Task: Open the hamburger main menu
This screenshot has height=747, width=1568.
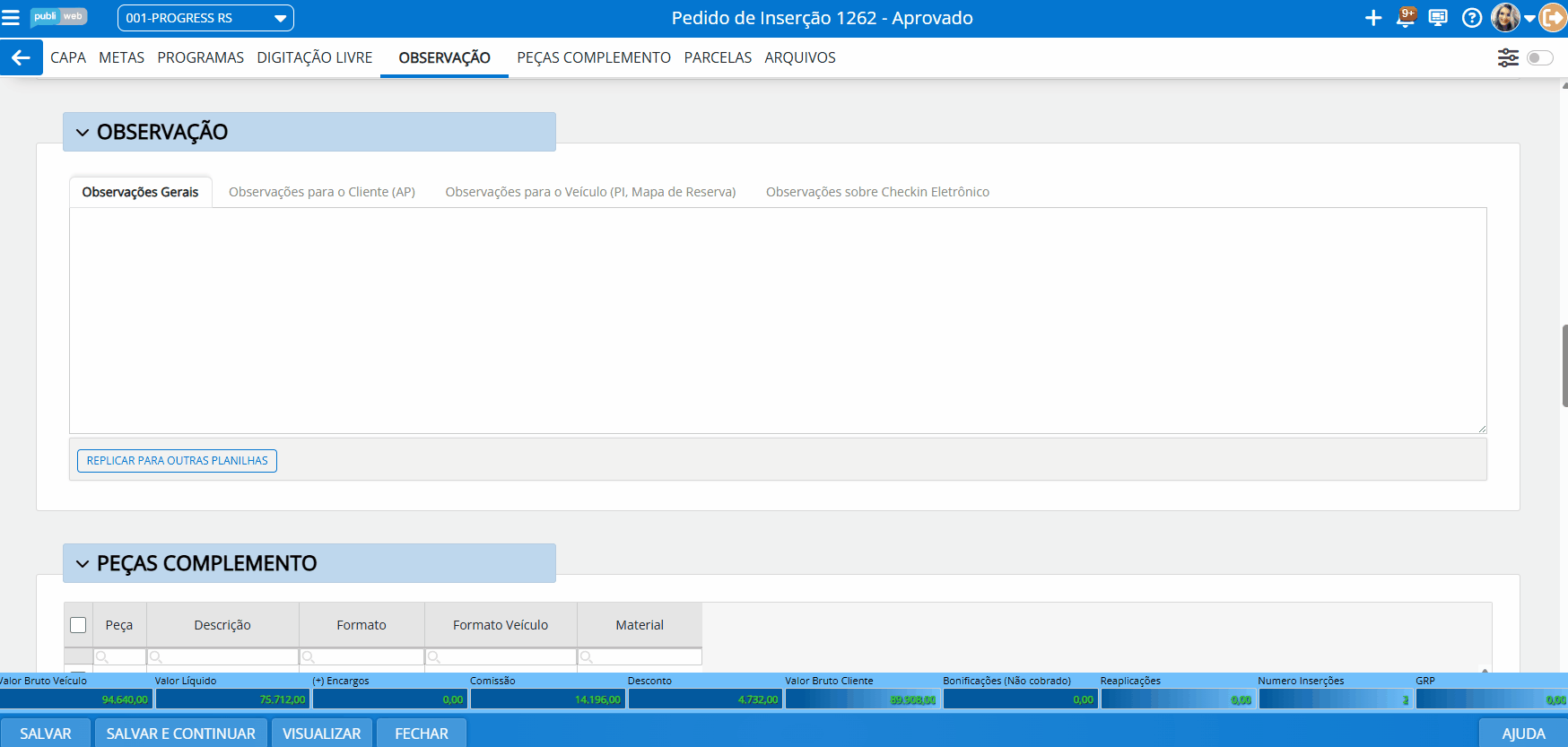Action: click(x=11, y=18)
